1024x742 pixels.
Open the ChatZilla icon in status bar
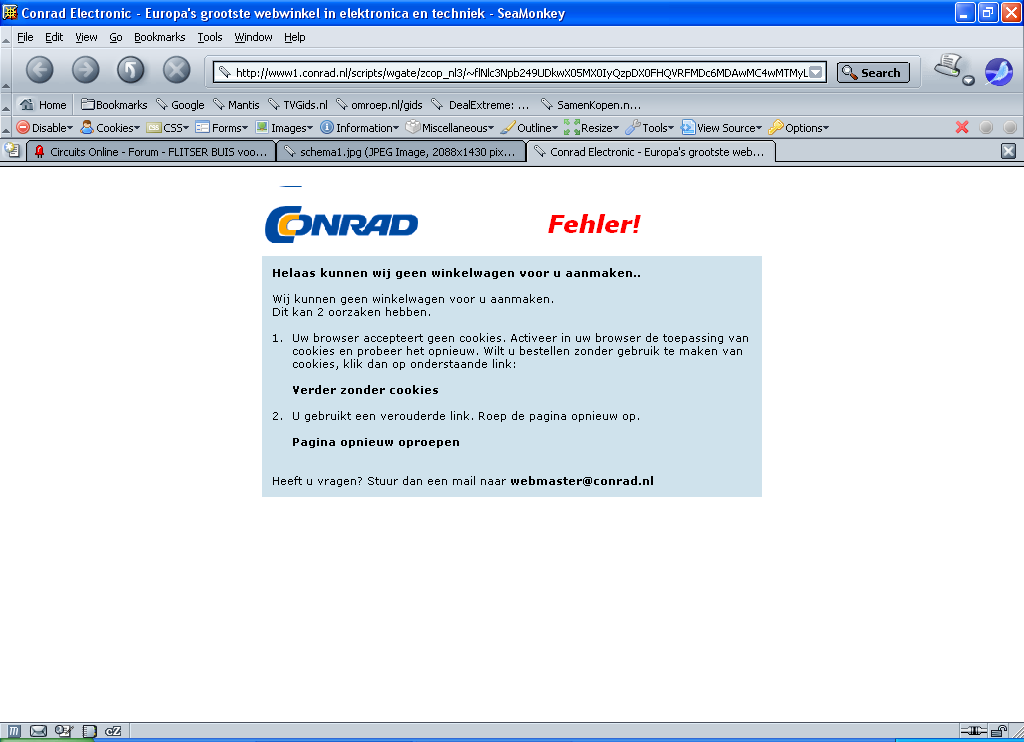coord(113,731)
